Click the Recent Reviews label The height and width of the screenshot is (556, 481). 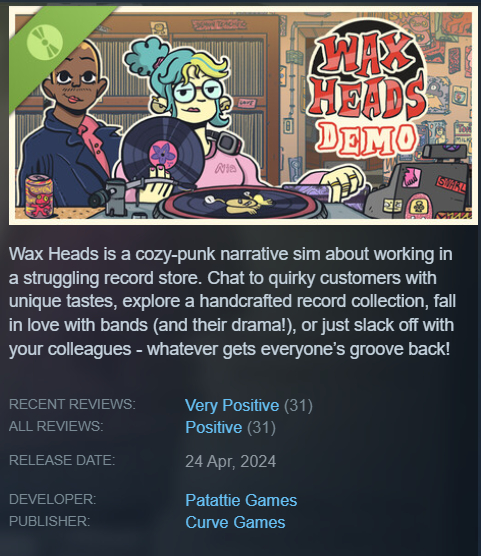click(72, 404)
